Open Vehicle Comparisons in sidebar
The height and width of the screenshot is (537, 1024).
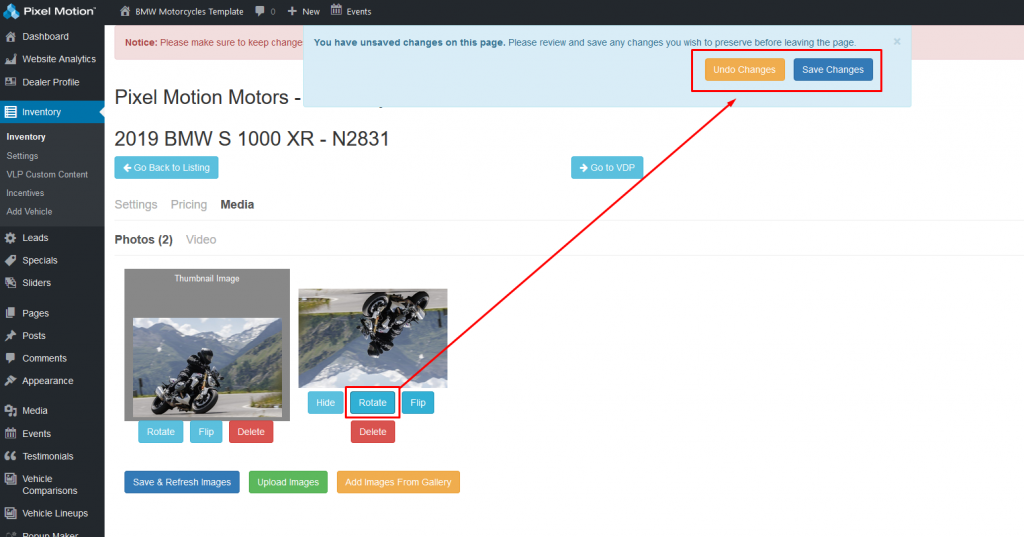point(50,485)
